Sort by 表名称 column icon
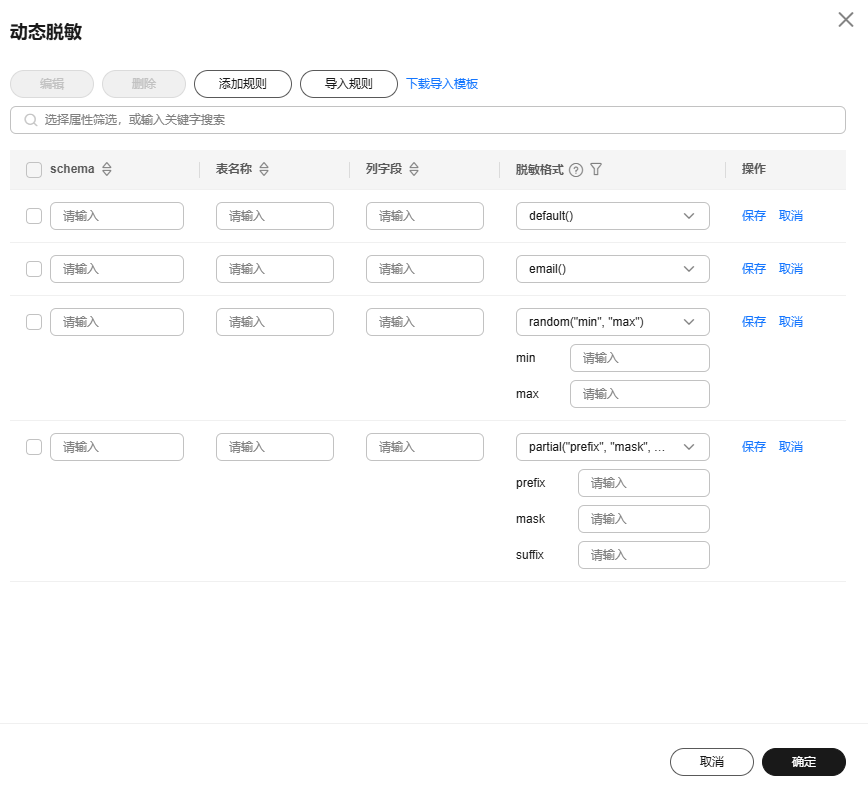Viewport: 868px width, 787px height. (x=264, y=170)
